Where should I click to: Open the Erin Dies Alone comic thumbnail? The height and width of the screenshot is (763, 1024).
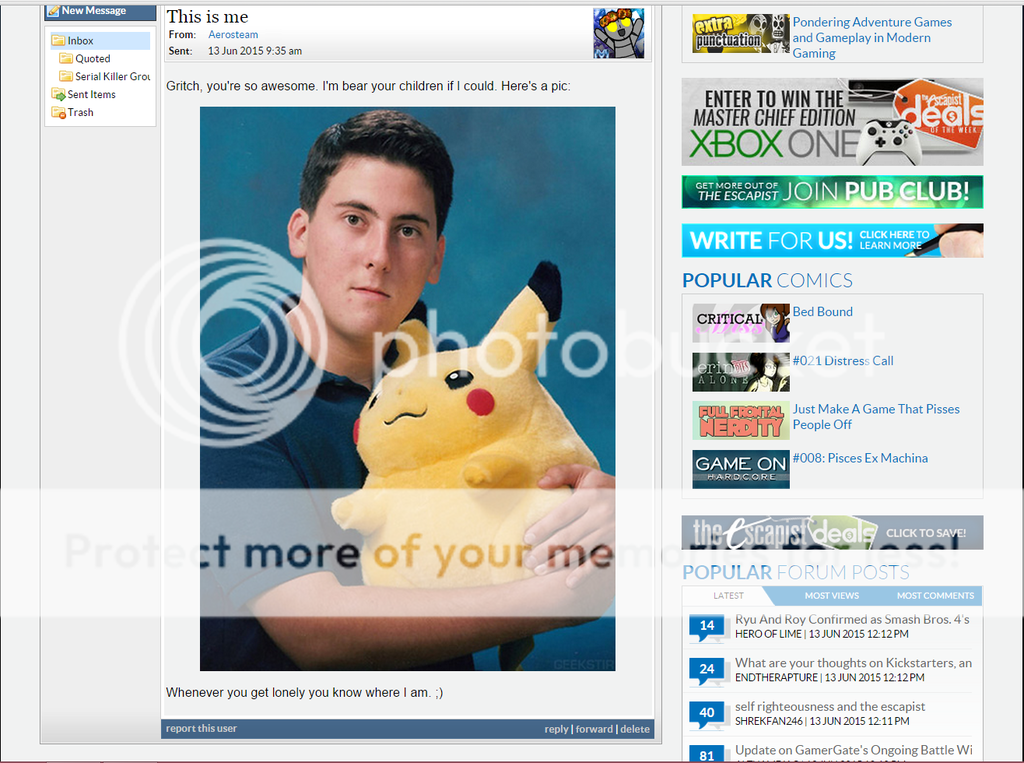pyautogui.click(x=741, y=372)
